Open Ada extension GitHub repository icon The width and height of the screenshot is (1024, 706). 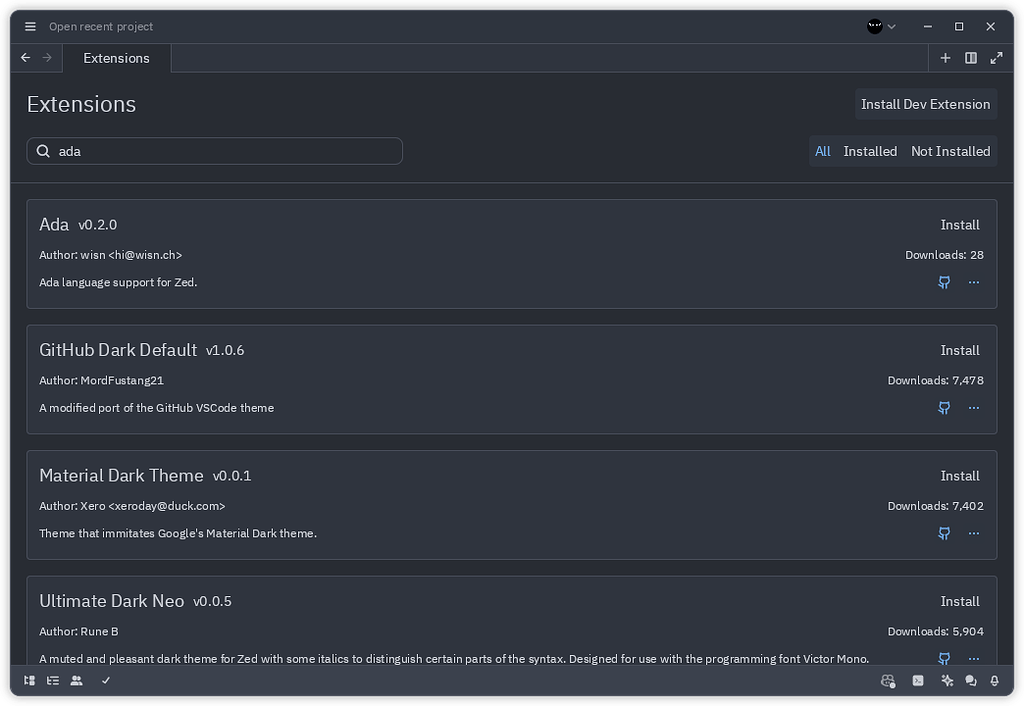(944, 282)
